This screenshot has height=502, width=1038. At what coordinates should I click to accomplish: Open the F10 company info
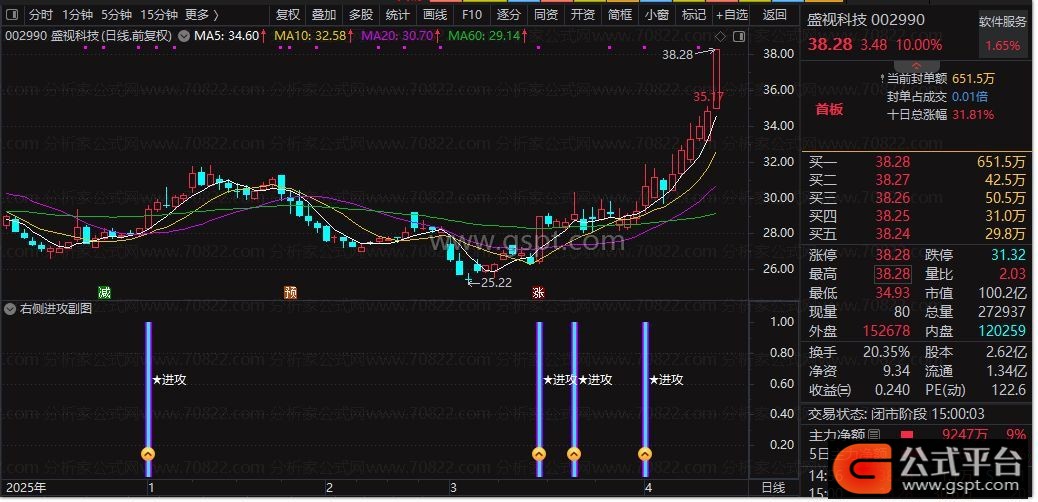tap(472, 15)
